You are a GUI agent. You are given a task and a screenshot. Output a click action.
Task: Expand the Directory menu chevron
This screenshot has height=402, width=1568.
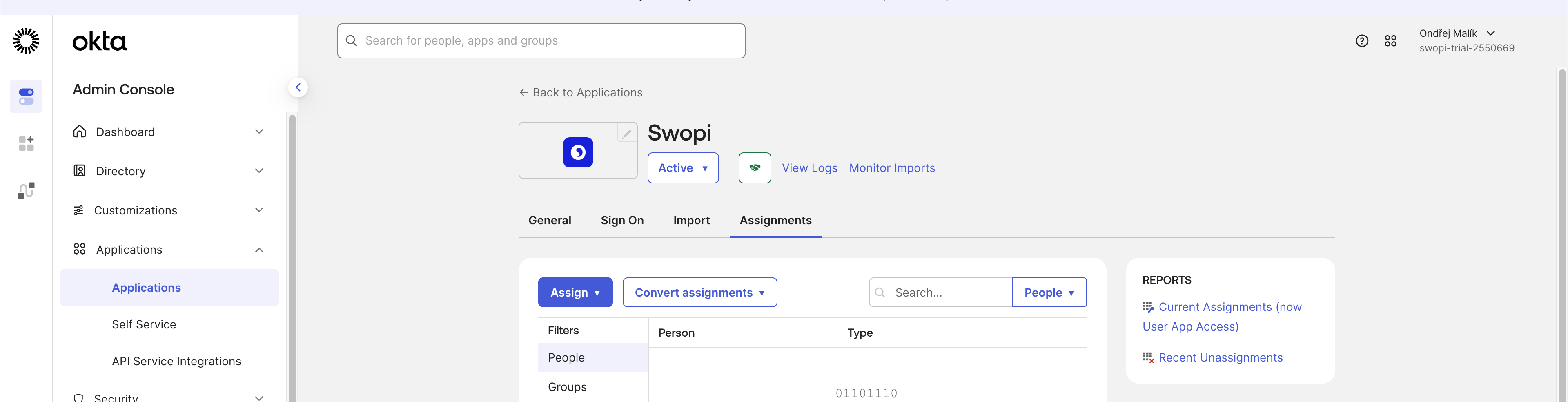tap(259, 170)
